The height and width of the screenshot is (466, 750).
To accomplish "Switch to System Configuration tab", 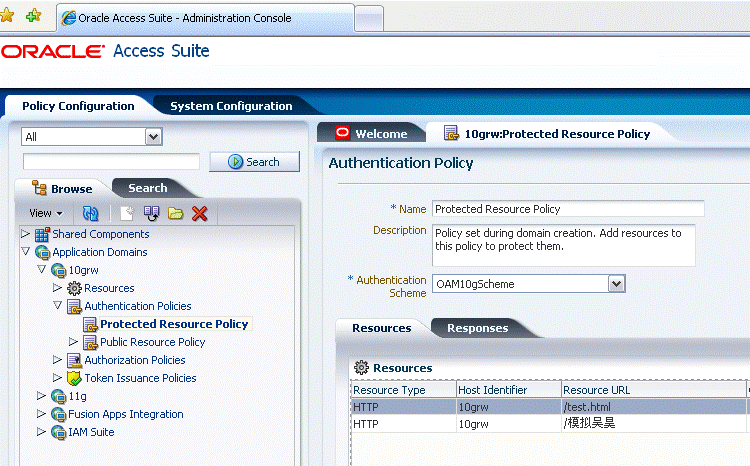I will point(231,106).
